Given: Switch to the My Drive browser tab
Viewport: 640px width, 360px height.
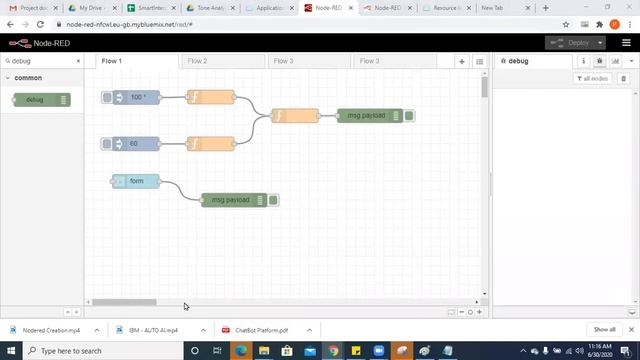Looking at the screenshot, I should pyautogui.click(x=93, y=8).
